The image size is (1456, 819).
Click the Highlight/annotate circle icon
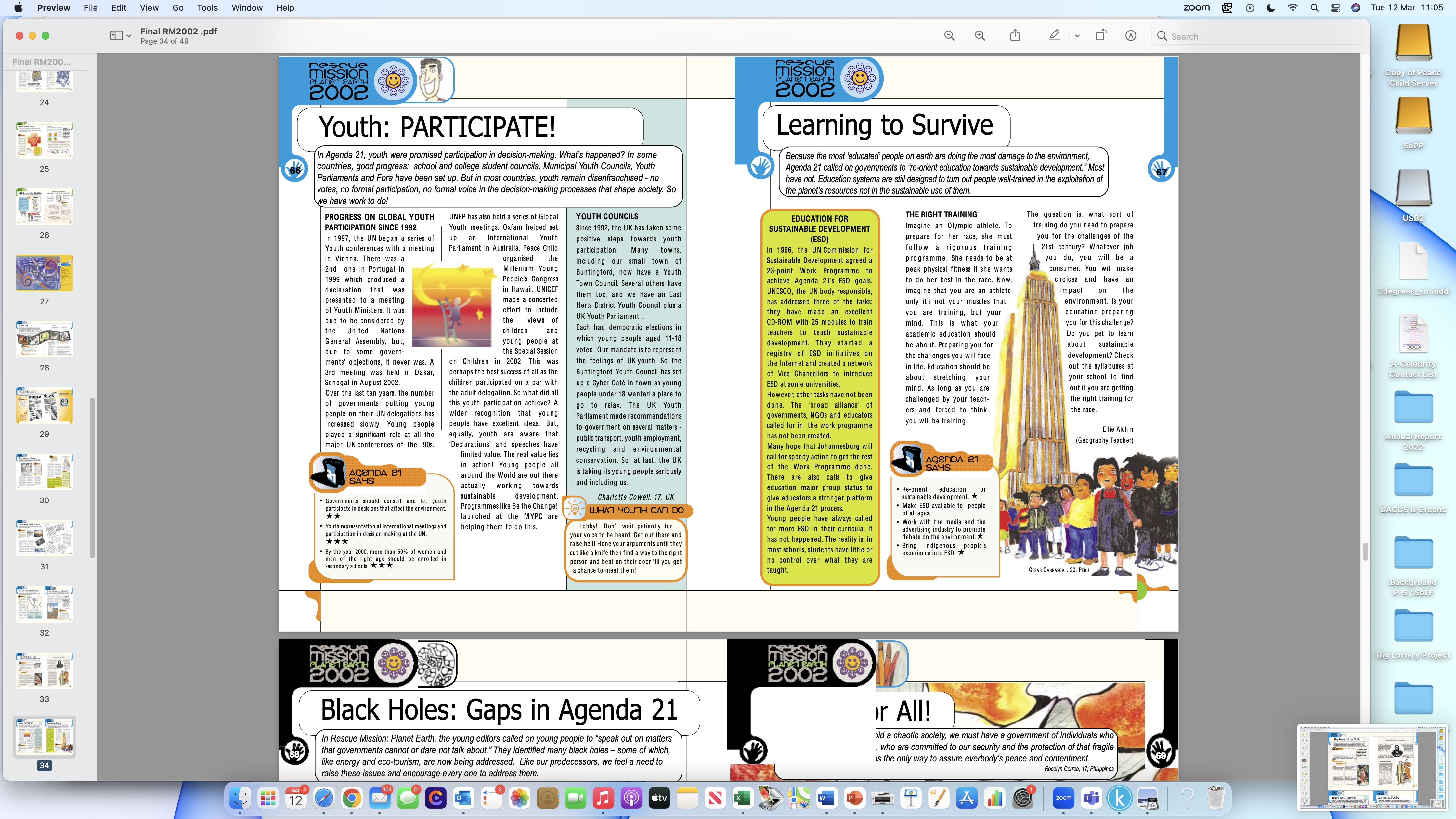(1130, 36)
